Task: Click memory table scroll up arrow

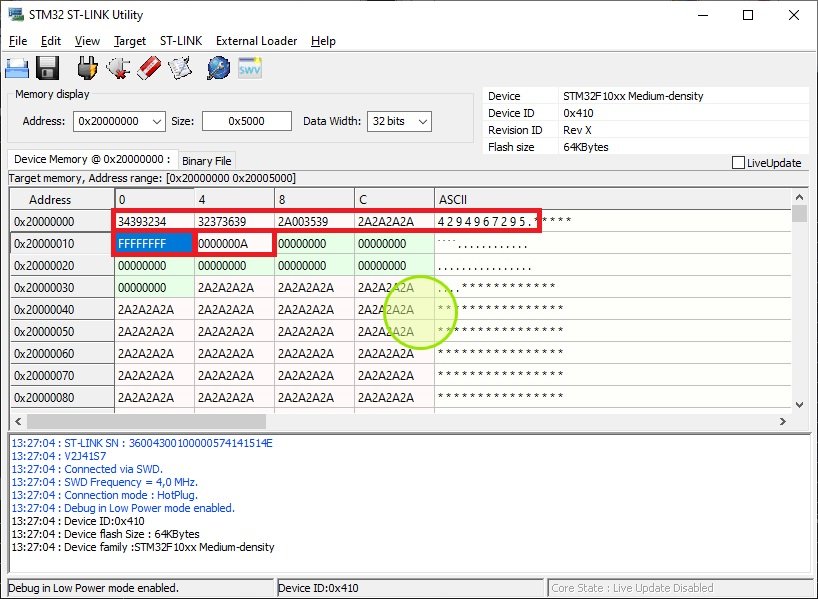Action: click(799, 197)
